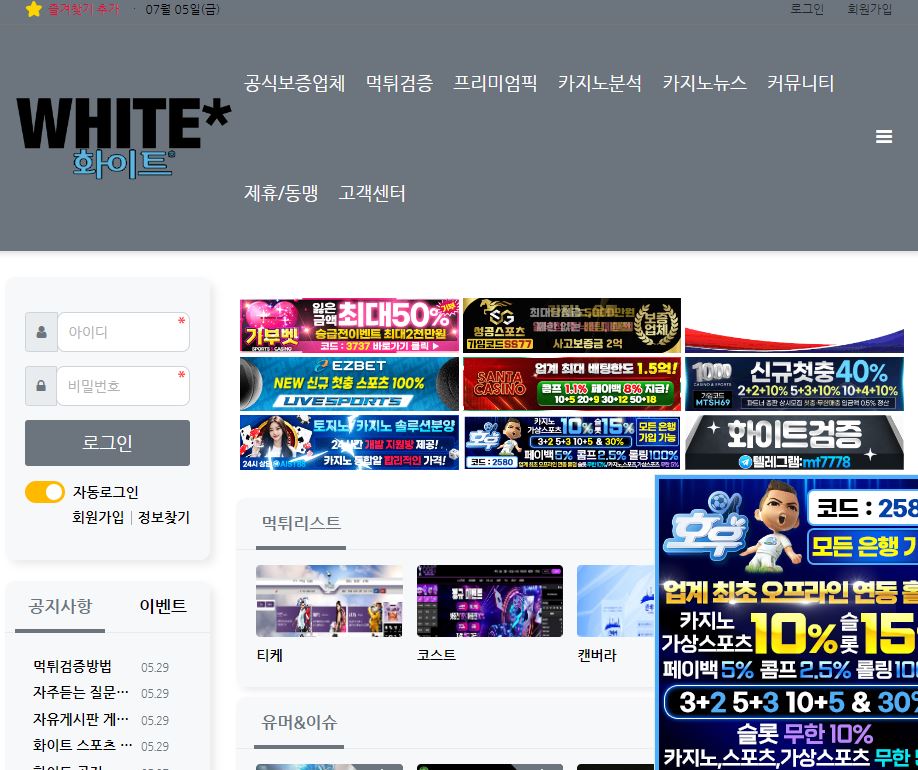Open the 제휴/동맹 menu
The image size is (918, 770).
(281, 193)
